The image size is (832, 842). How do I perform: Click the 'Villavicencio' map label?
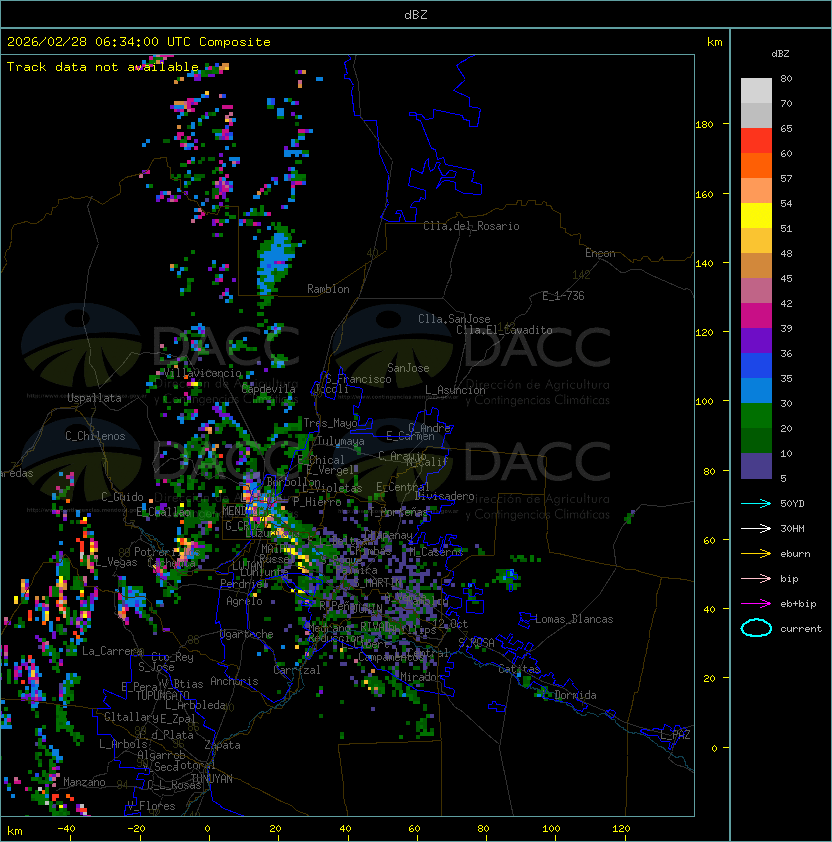[202, 373]
